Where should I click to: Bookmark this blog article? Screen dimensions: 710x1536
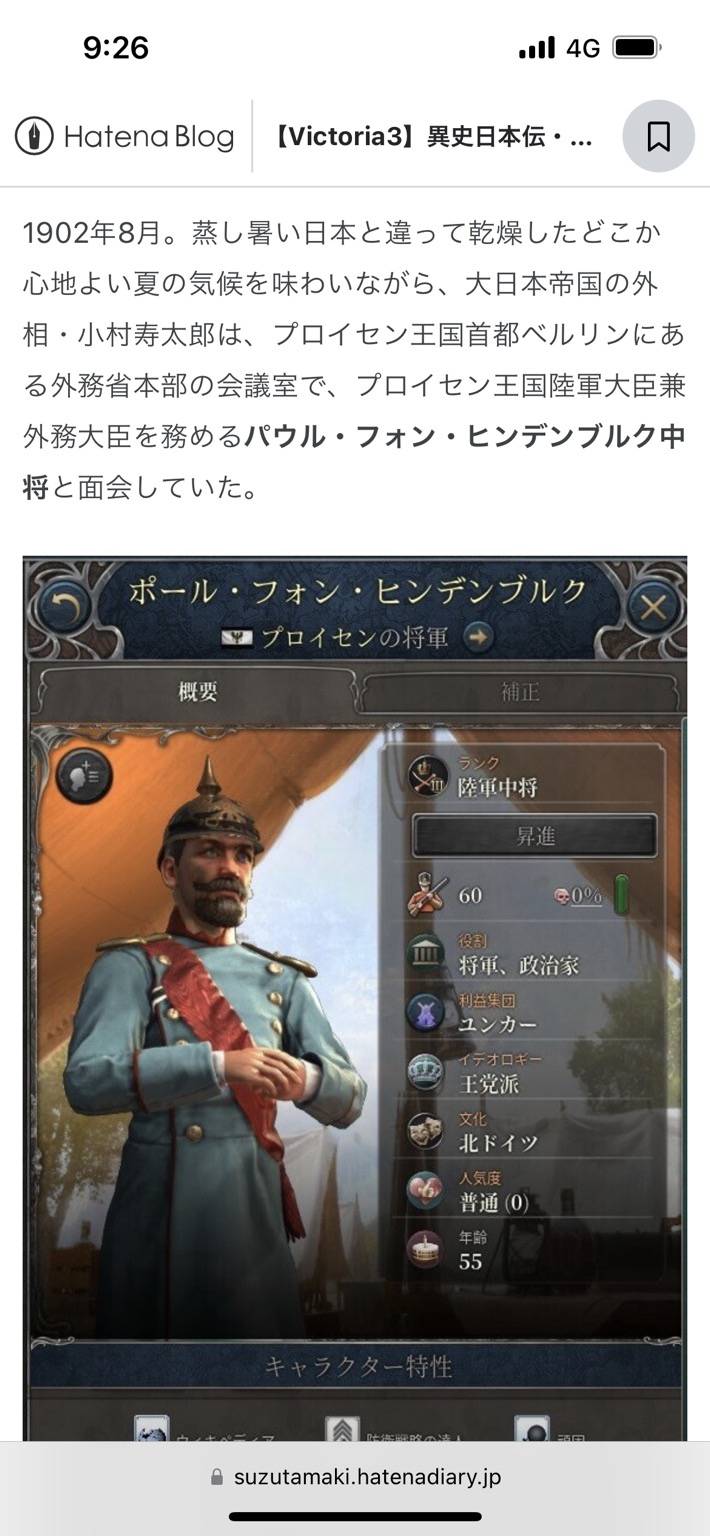(658, 137)
